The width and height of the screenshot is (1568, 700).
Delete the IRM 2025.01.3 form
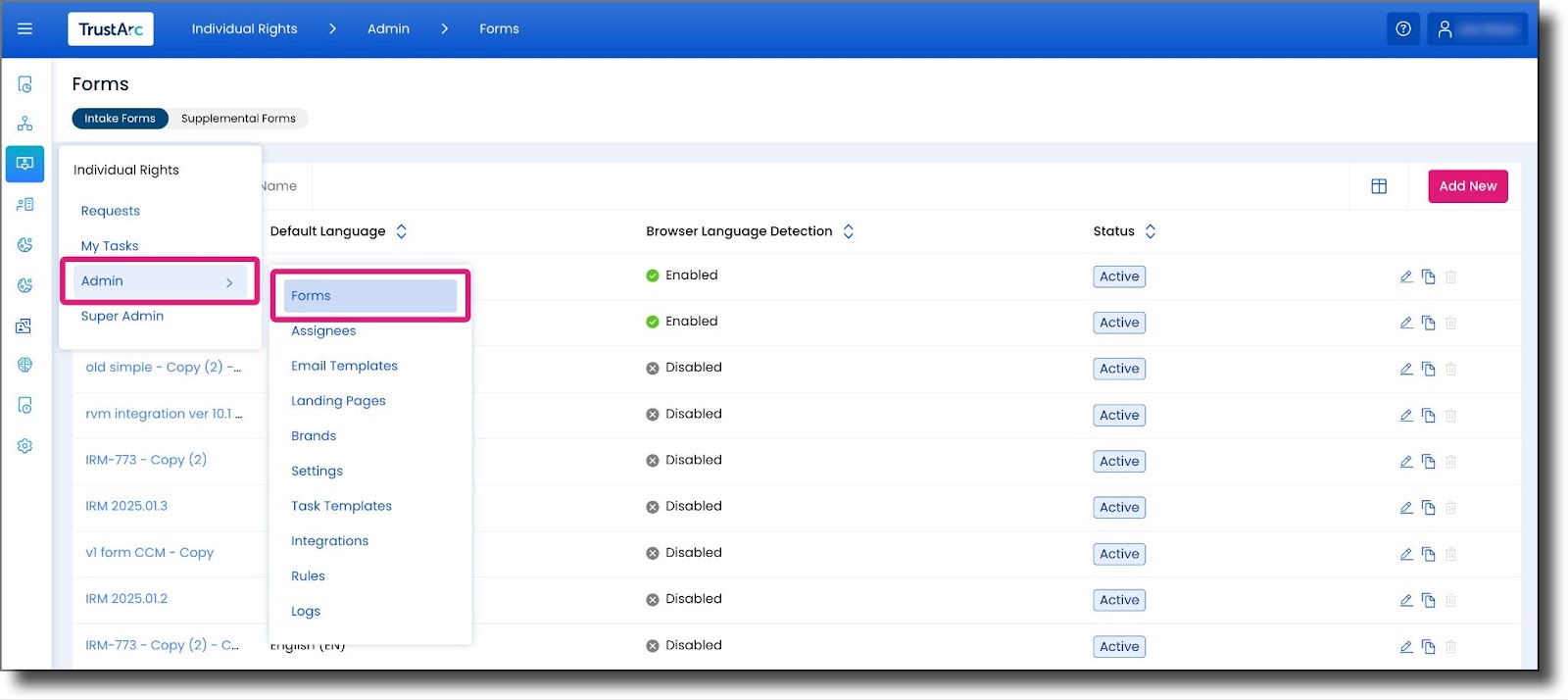(x=1450, y=507)
